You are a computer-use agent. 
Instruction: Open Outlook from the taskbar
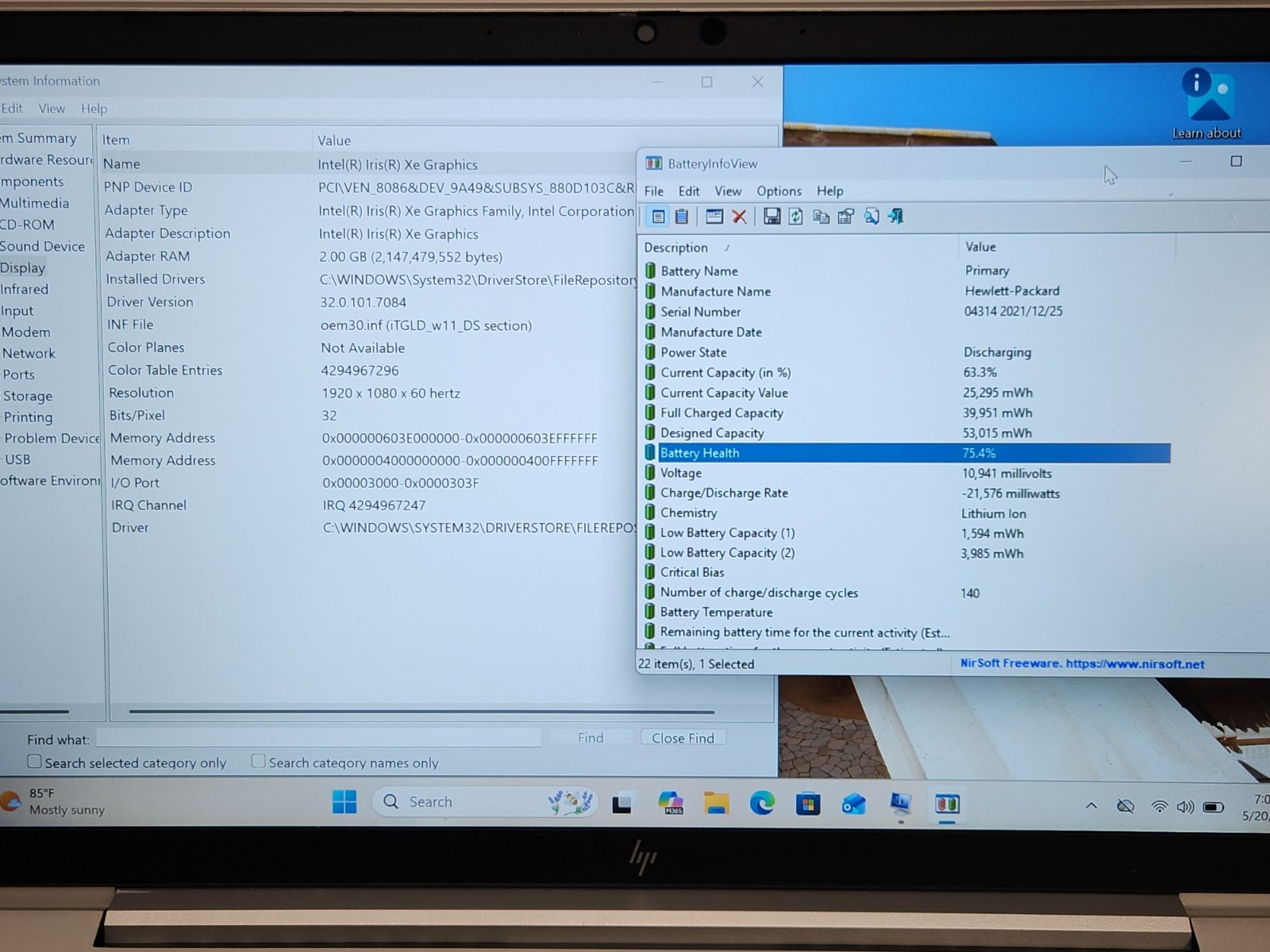854,804
